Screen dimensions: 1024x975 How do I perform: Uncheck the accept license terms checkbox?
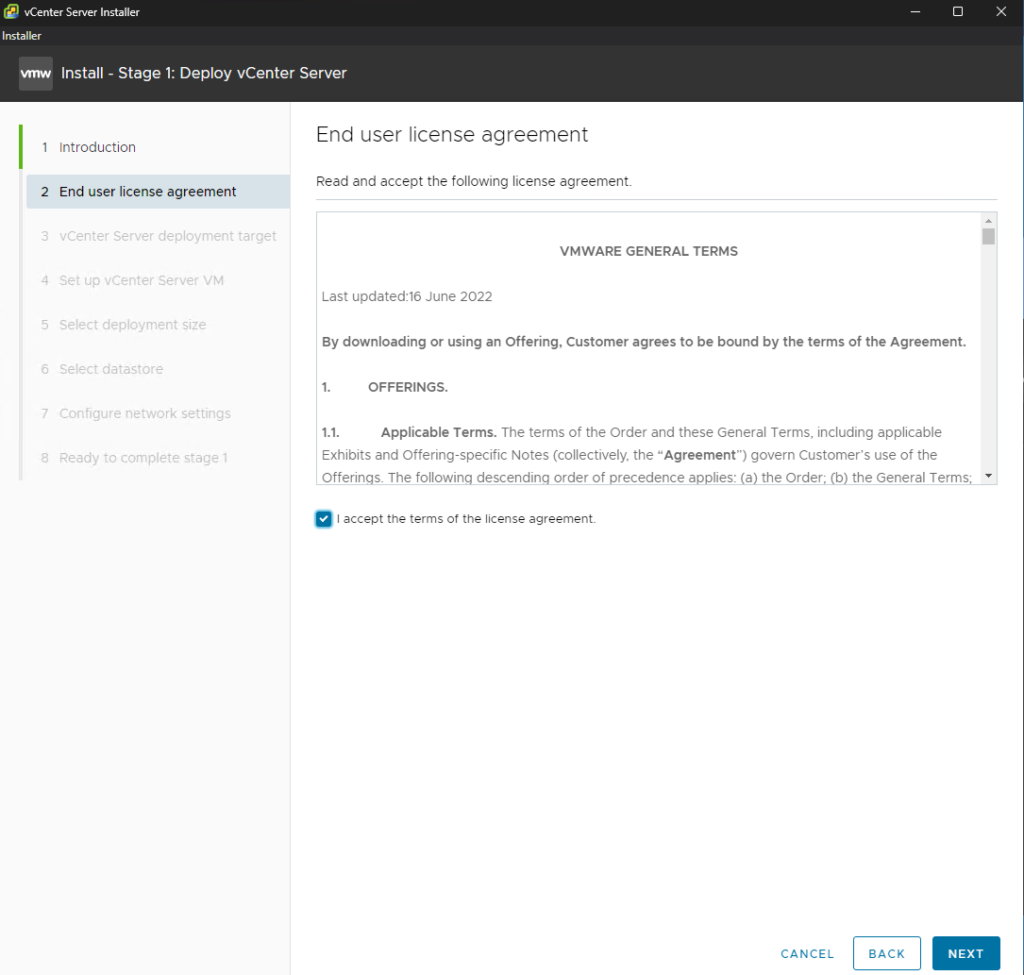coord(324,519)
